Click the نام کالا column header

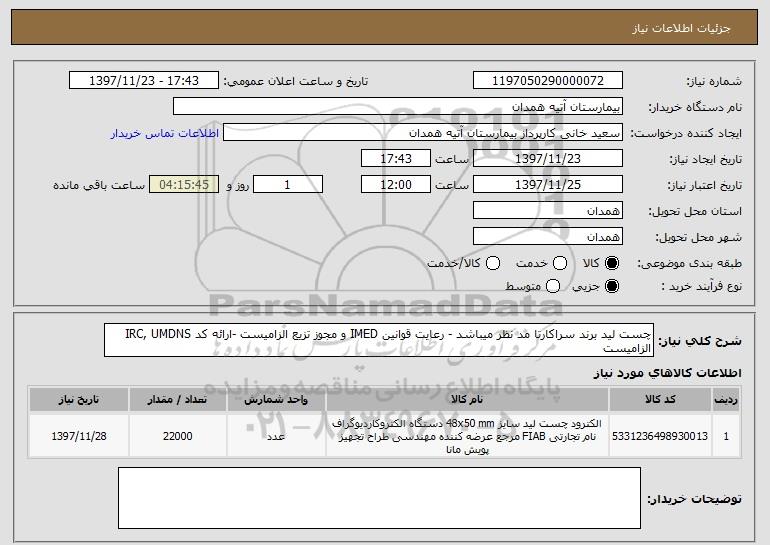point(467,400)
